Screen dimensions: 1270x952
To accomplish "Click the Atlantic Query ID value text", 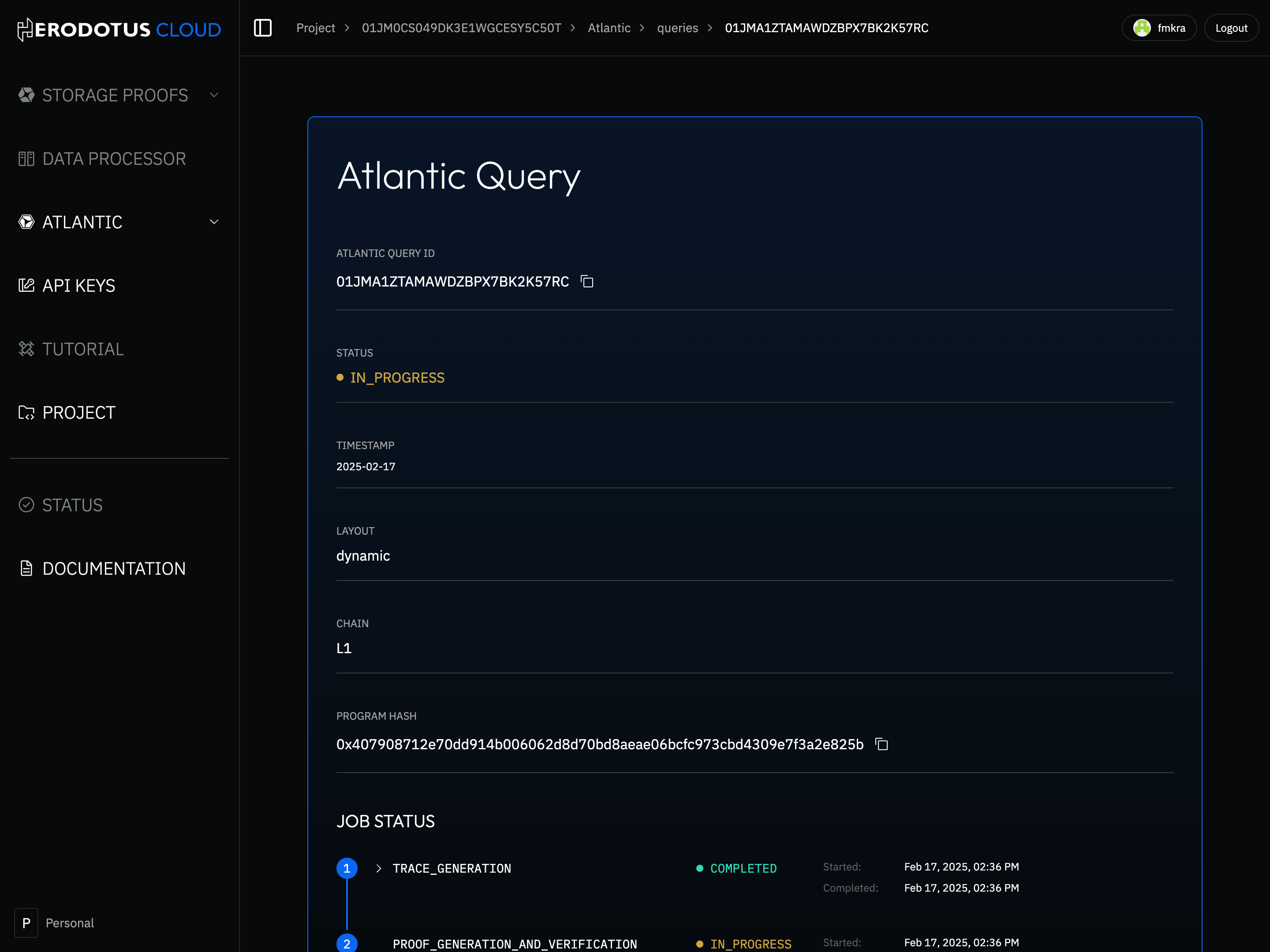I will click(452, 282).
